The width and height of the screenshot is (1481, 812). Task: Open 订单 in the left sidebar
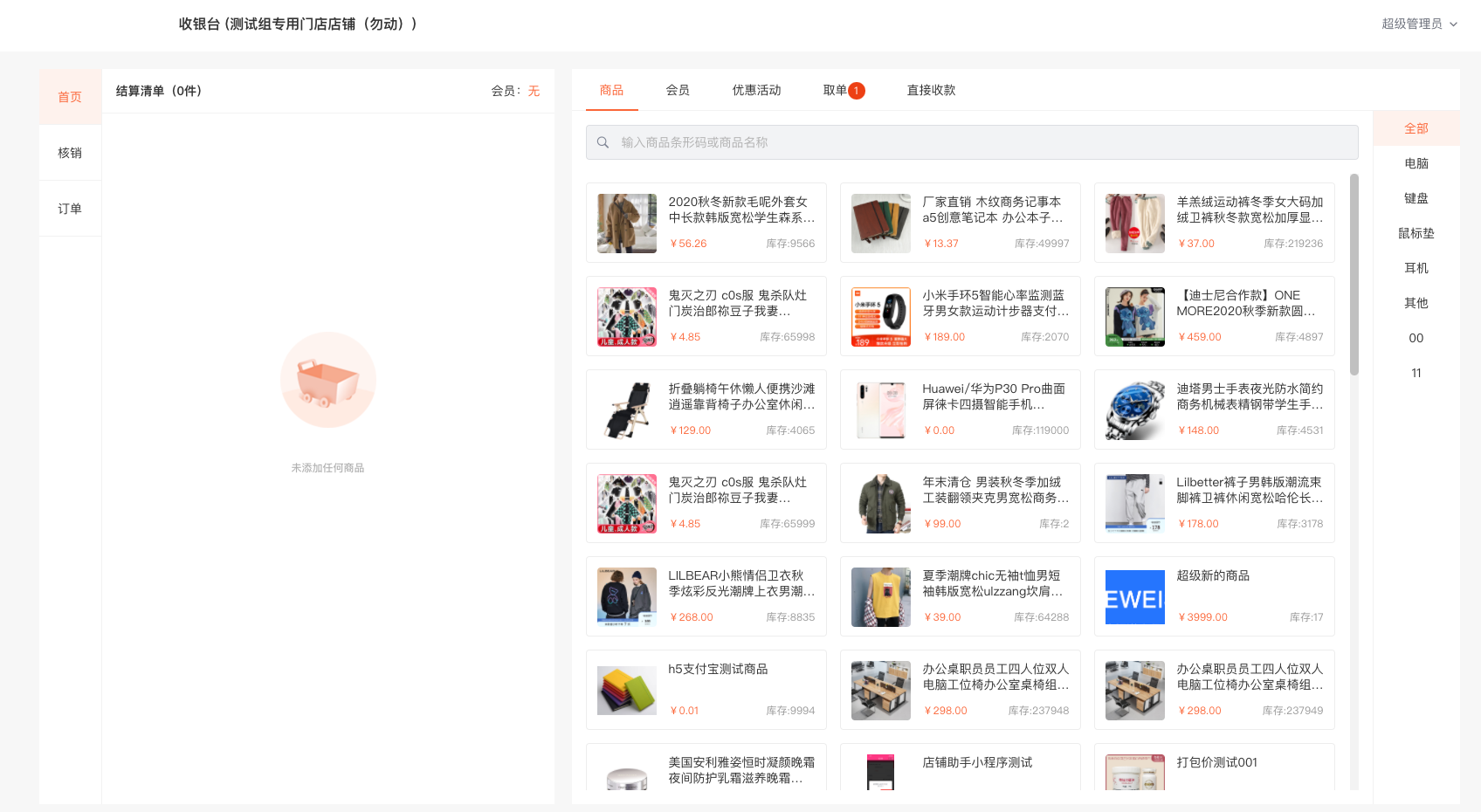(x=70, y=209)
